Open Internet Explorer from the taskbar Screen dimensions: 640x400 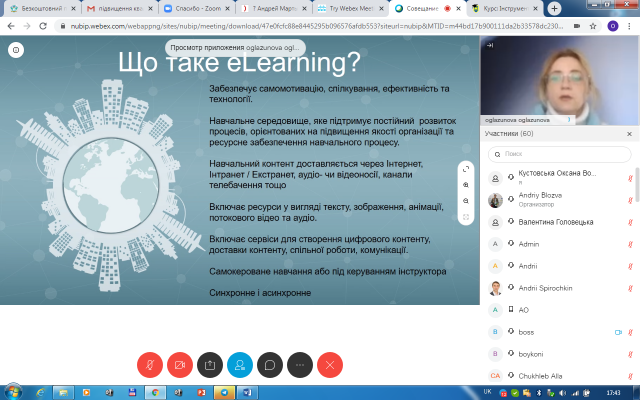pyautogui.click(x=40, y=393)
